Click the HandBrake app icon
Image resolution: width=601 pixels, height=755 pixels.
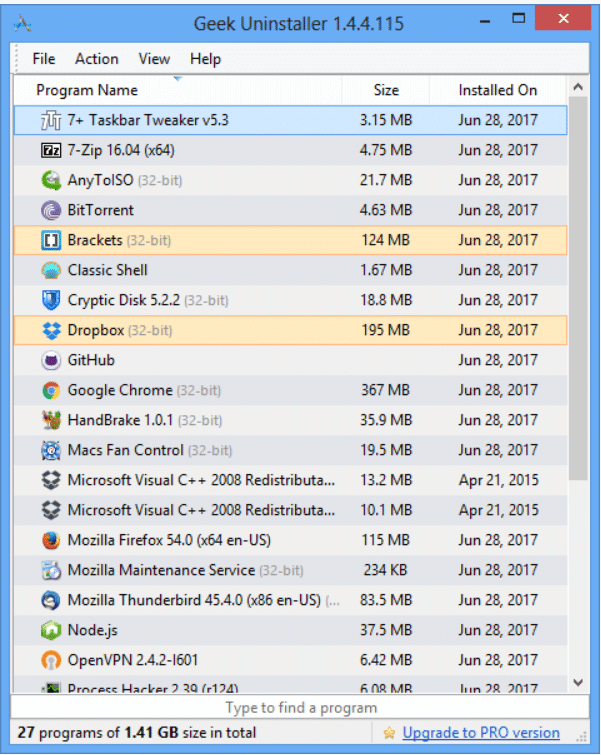[x=51, y=421]
